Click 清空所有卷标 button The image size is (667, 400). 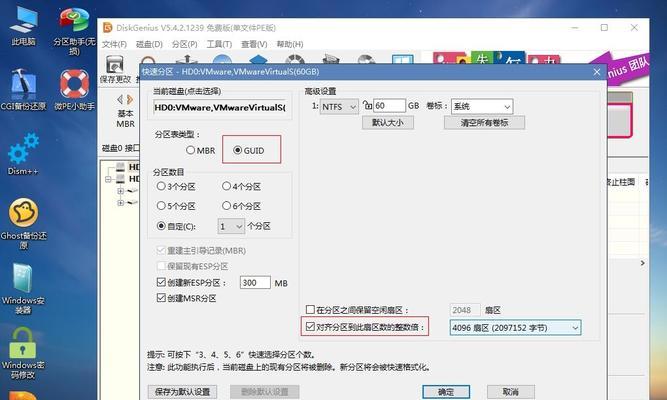[x=485, y=123]
